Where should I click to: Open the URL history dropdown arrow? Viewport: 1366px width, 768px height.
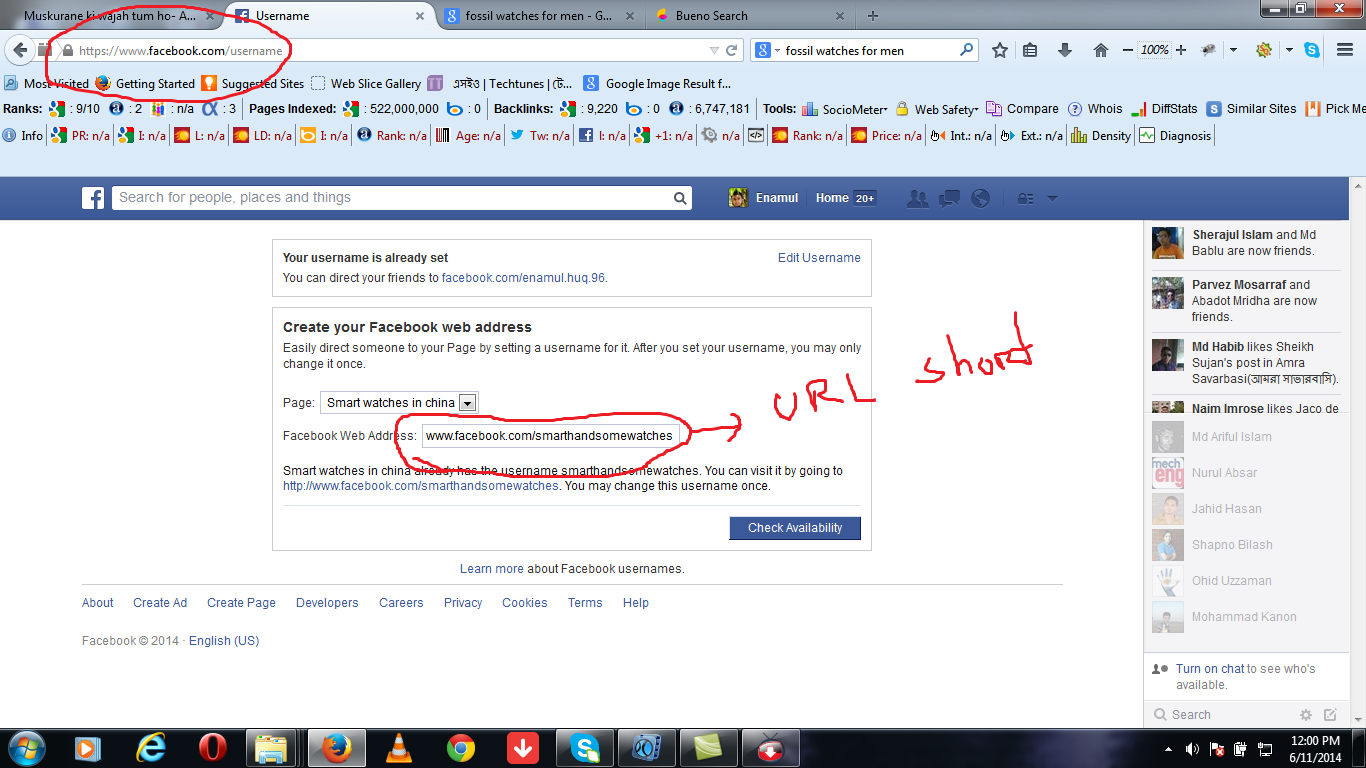[x=714, y=50]
